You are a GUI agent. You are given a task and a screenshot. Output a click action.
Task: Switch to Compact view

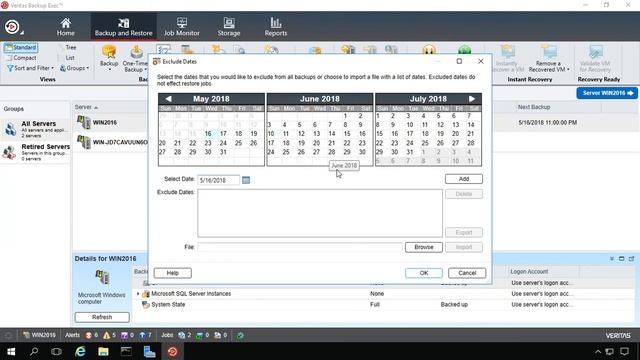tap(21, 58)
